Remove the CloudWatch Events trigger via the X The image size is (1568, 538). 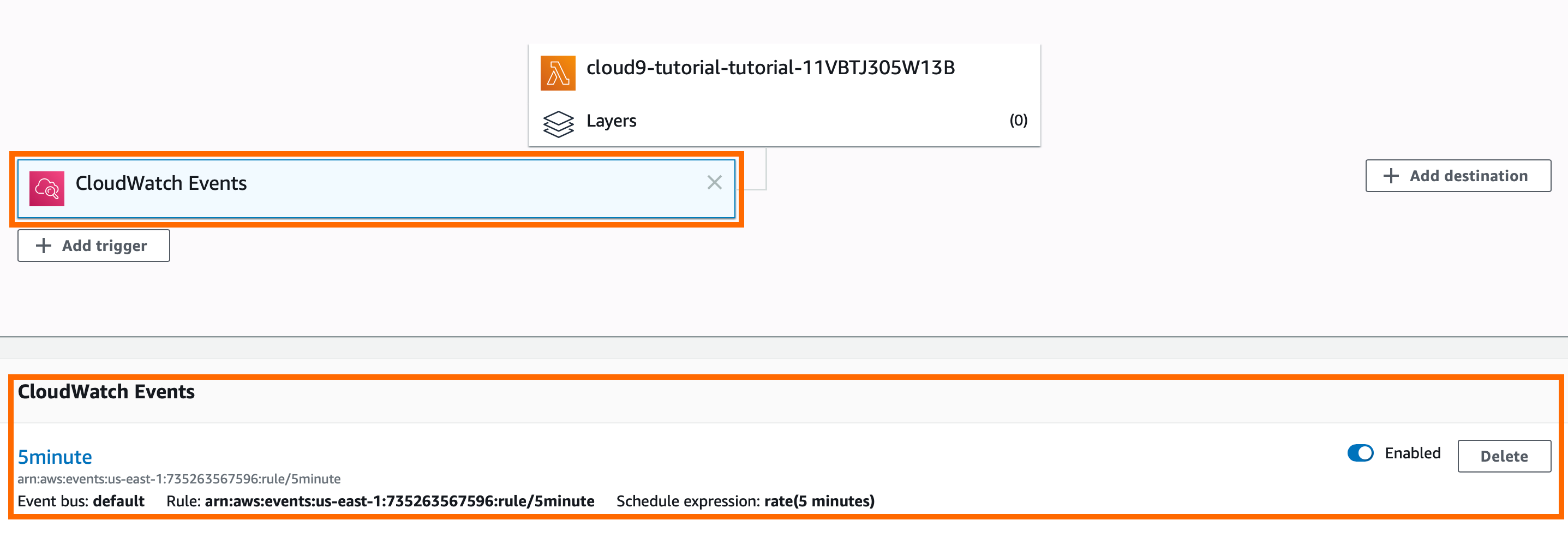pyautogui.click(x=714, y=182)
